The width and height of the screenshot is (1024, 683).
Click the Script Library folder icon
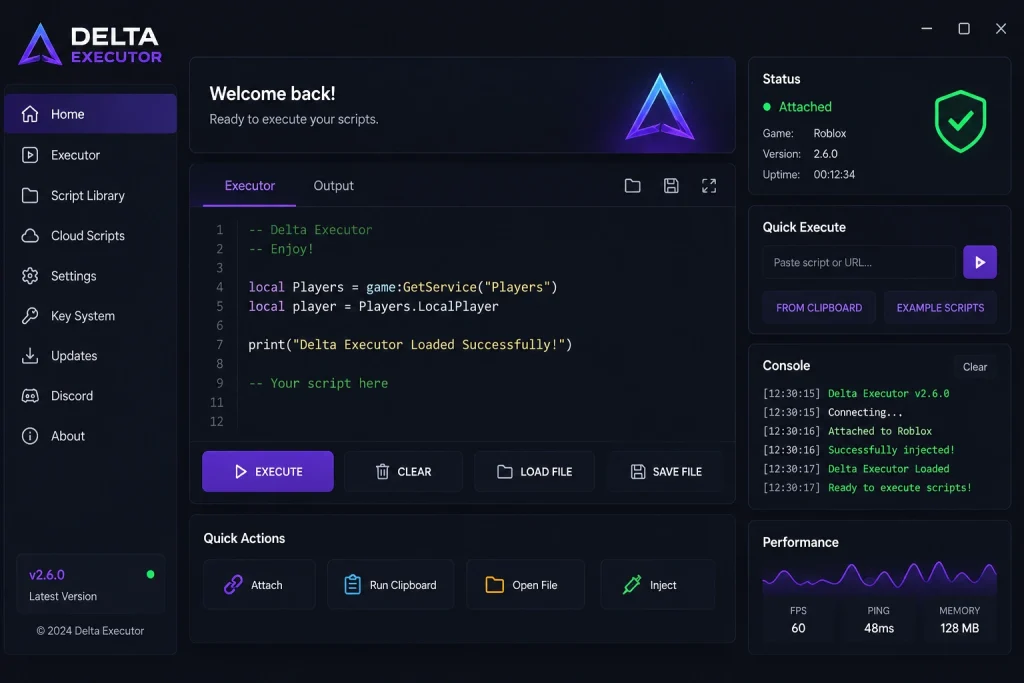point(30,195)
